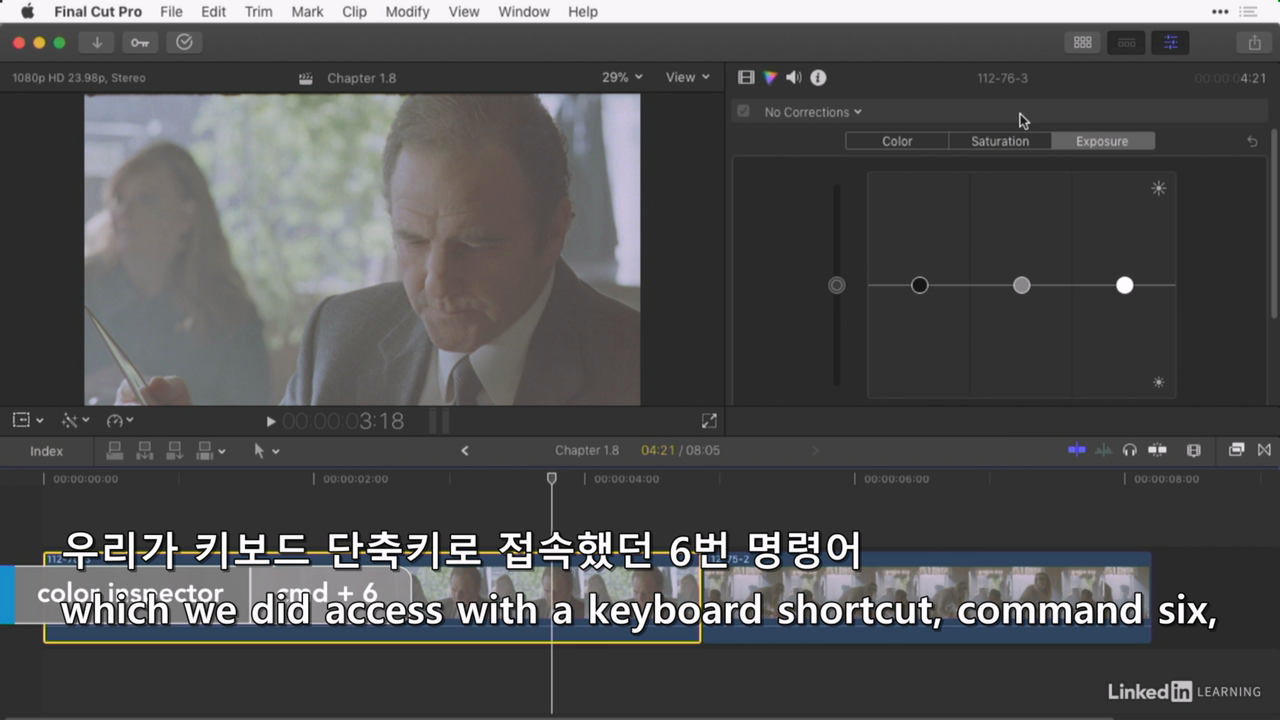Open the transitions browser icon
The height and width of the screenshot is (720, 1280).
tap(1264, 450)
